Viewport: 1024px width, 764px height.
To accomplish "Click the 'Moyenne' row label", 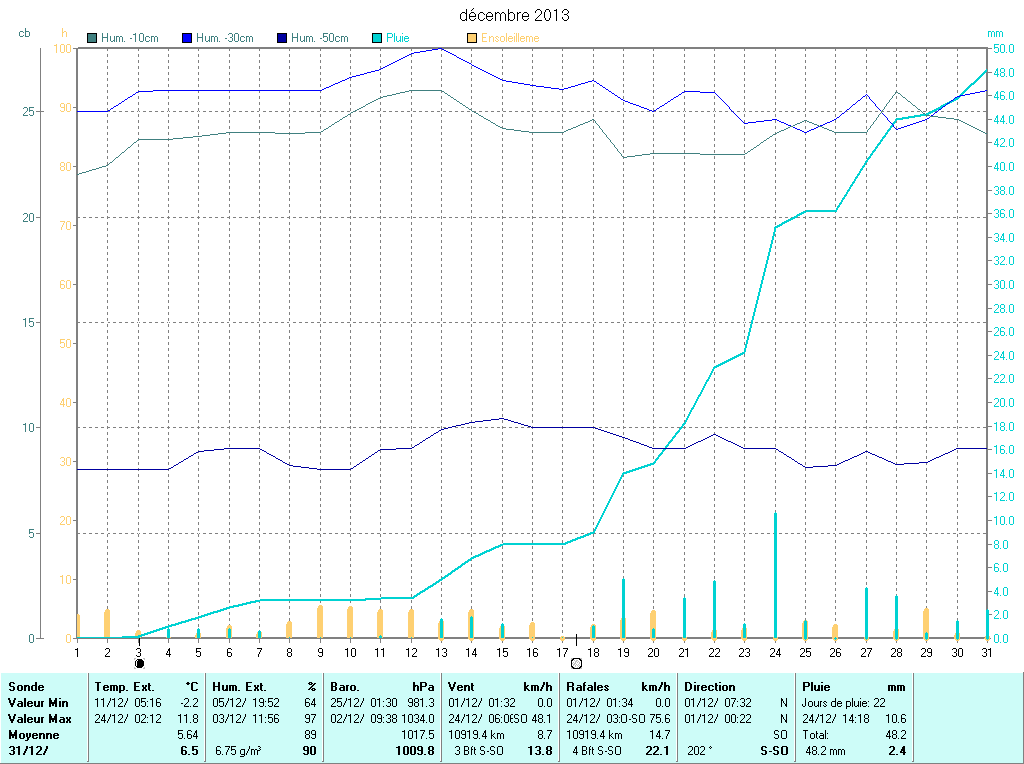I will pyautogui.click(x=32, y=735).
